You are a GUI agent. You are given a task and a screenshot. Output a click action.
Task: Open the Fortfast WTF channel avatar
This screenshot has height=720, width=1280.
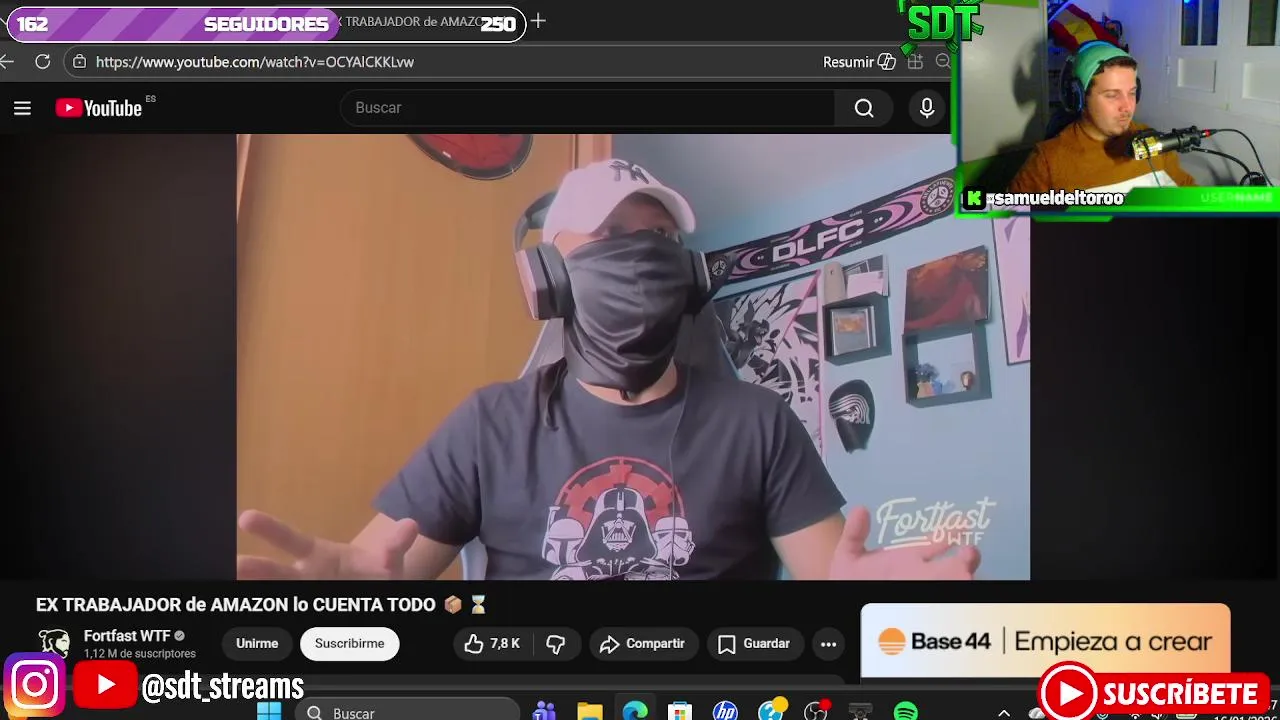tap(54, 643)
